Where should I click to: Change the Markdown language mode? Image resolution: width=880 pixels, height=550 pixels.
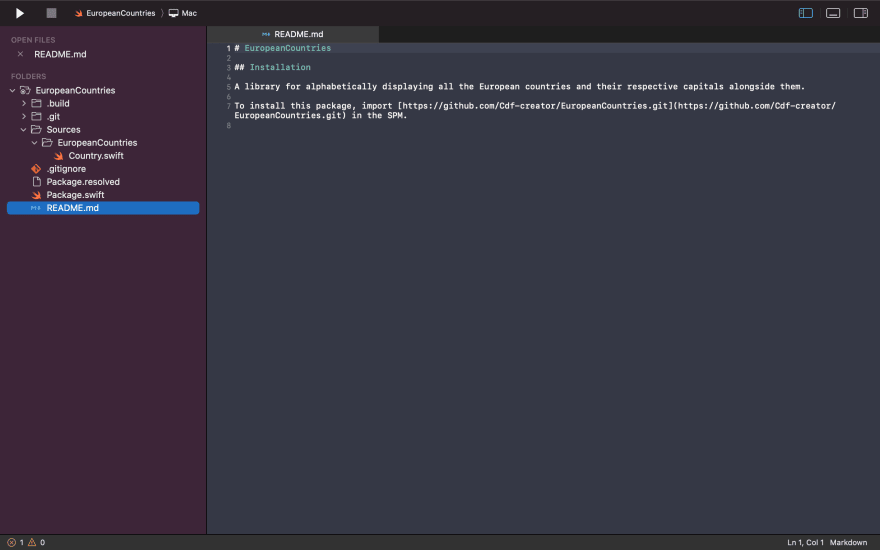[x=848, y=543]
